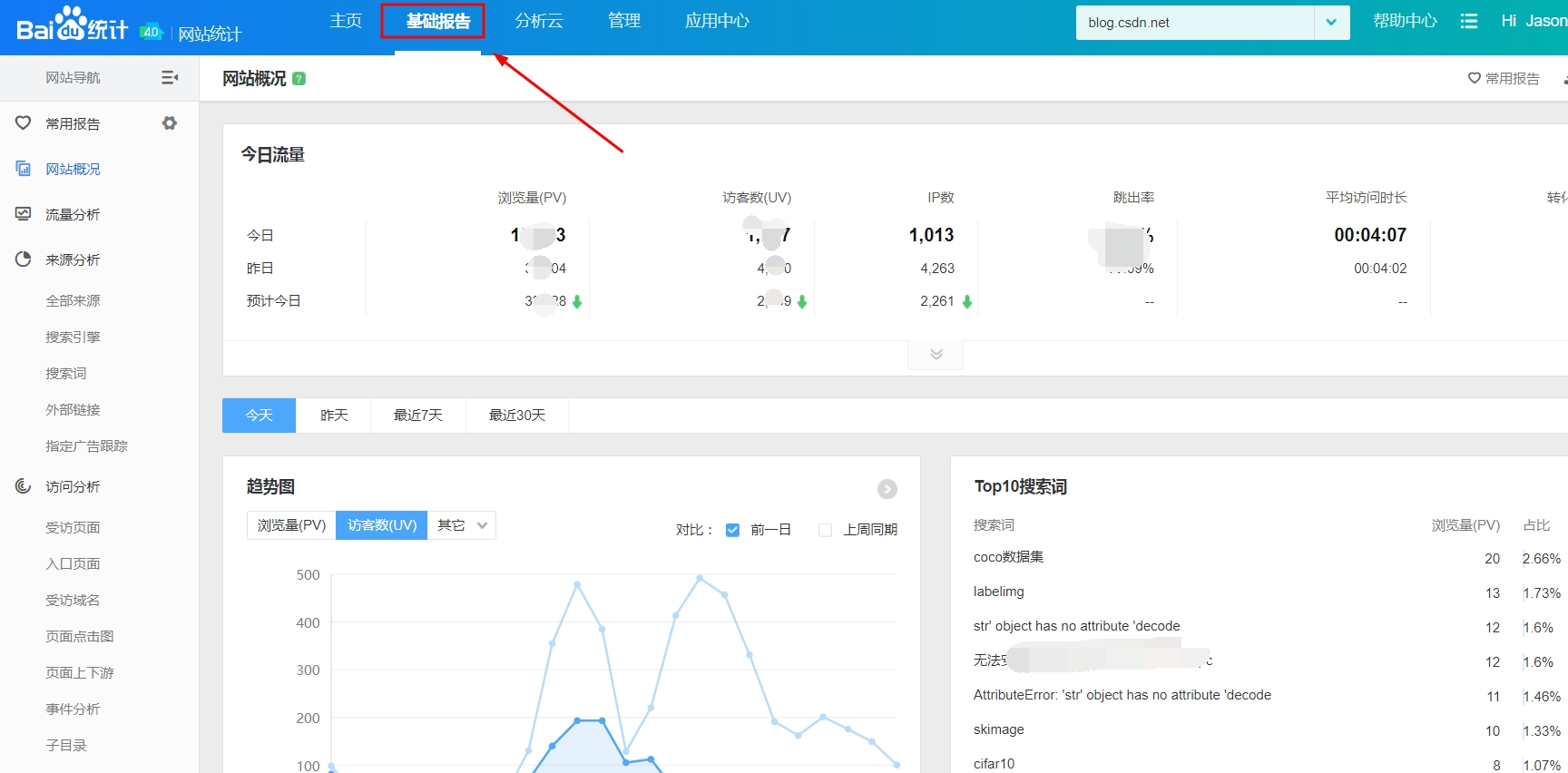This screenshot has width=1568, height=773.
Task: Open the list menu icon beside 帮助中心
Action: click(x=1468, y=21)
